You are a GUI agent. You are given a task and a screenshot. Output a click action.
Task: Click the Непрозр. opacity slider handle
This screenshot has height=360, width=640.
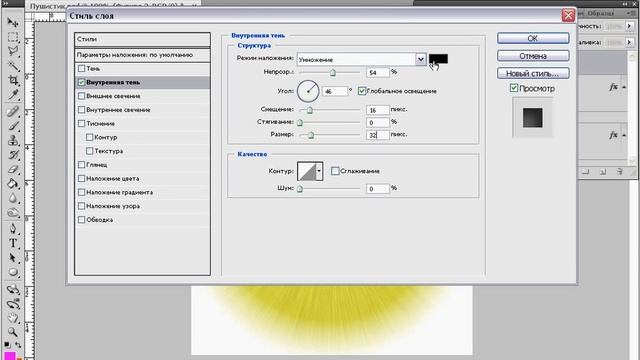pyautogui.click(x=333, y=73)
